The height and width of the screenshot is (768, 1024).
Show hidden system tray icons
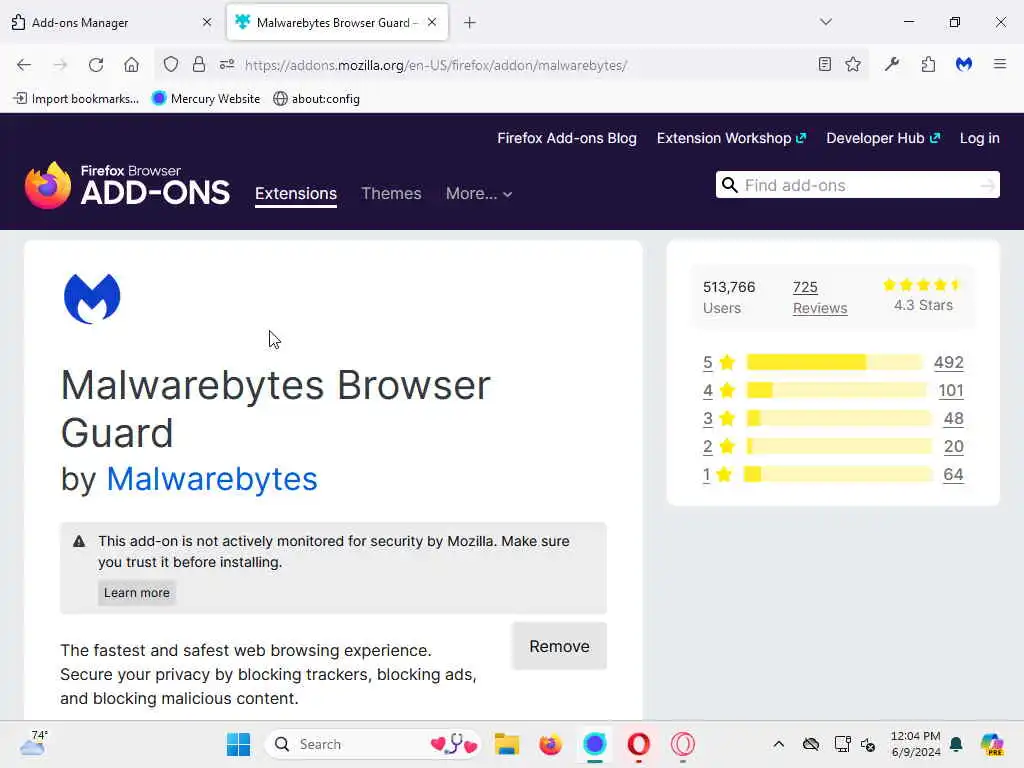click(778, 744)
